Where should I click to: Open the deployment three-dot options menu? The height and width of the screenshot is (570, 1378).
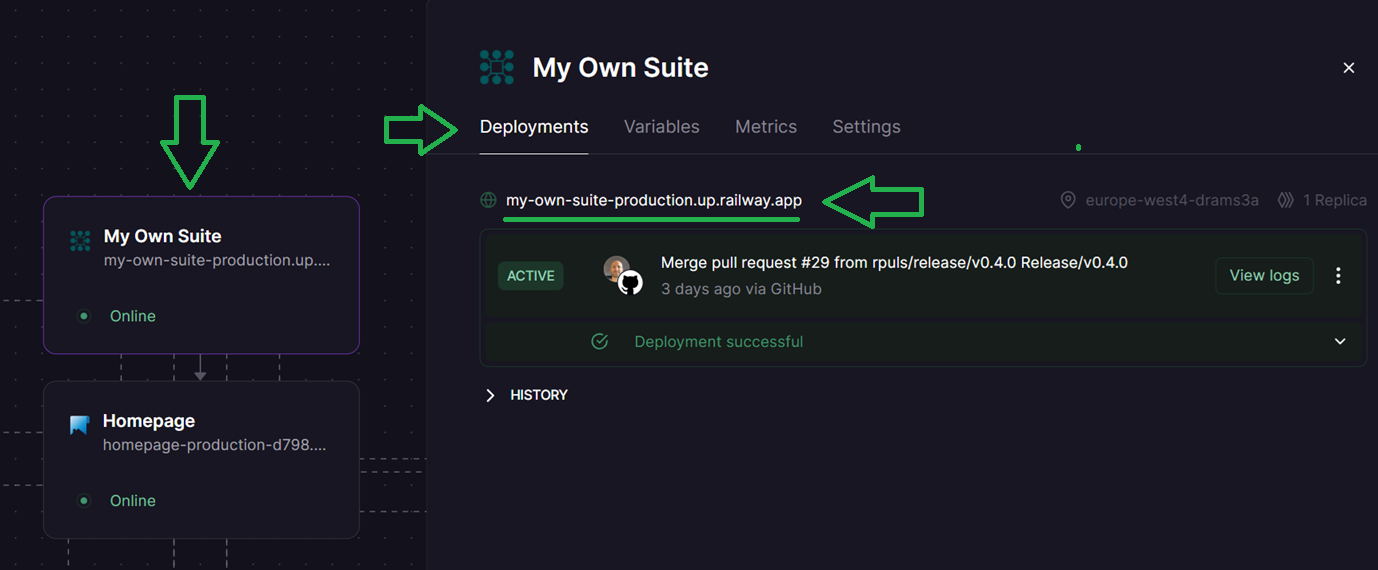pos(1338,276)
